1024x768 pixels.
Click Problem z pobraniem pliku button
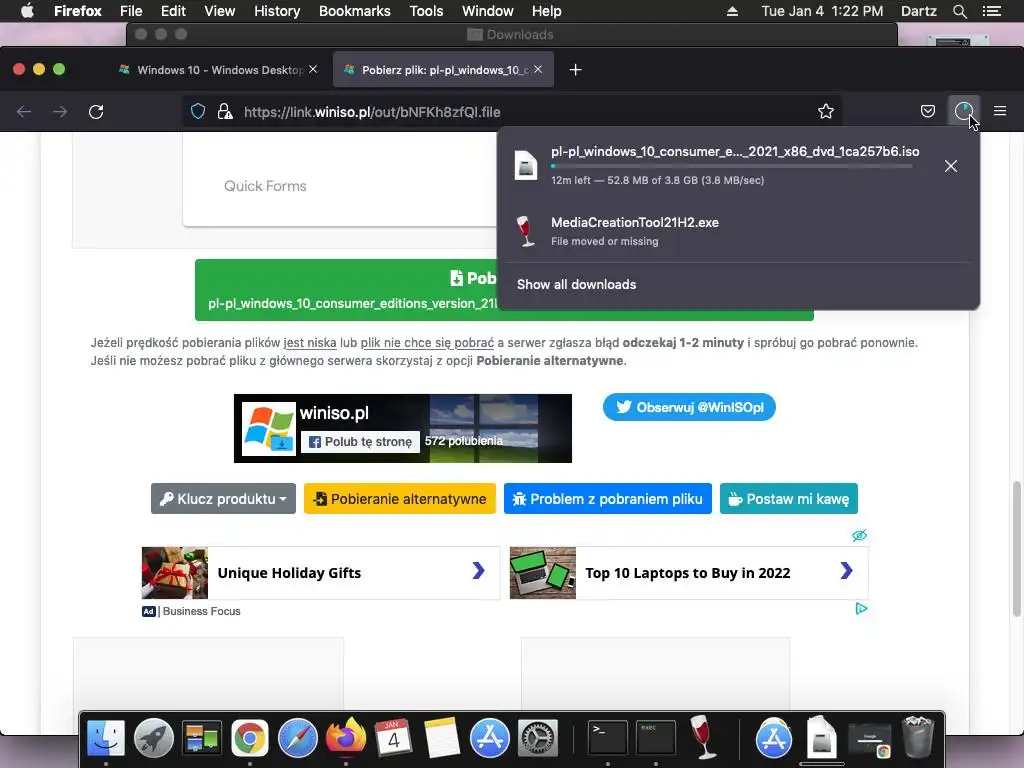point(607,499)
